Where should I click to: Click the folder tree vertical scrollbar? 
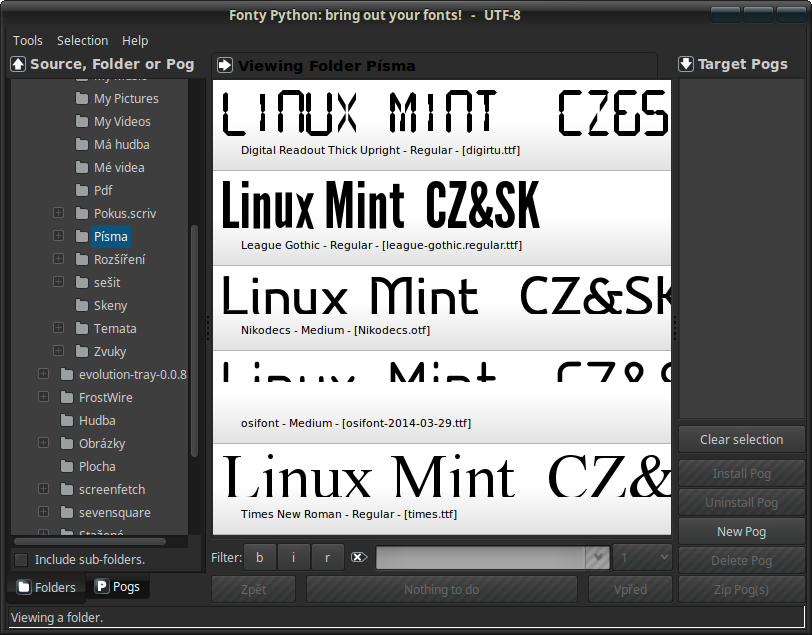coord(194,341)
